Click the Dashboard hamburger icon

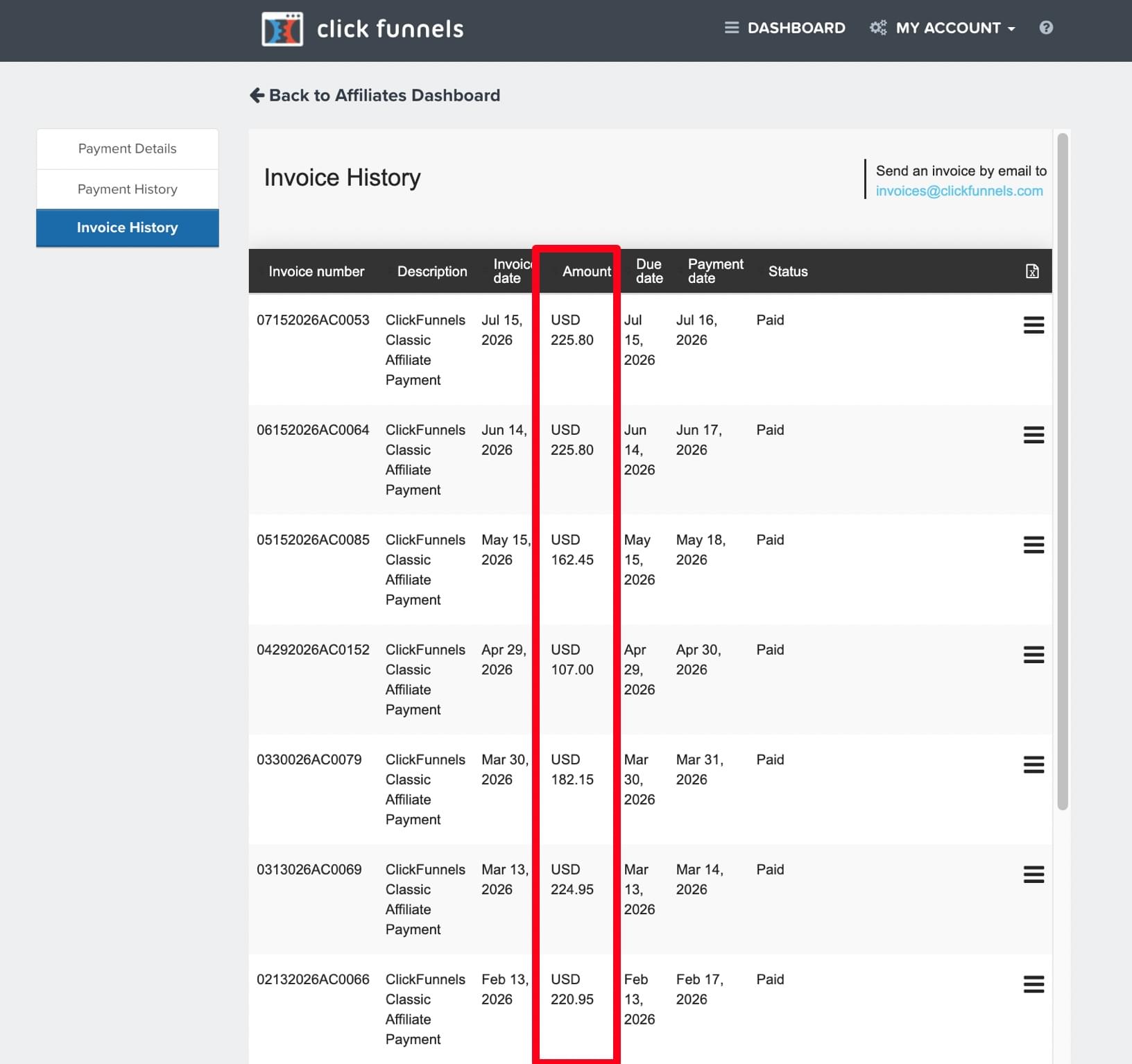(x=731, y=28)
